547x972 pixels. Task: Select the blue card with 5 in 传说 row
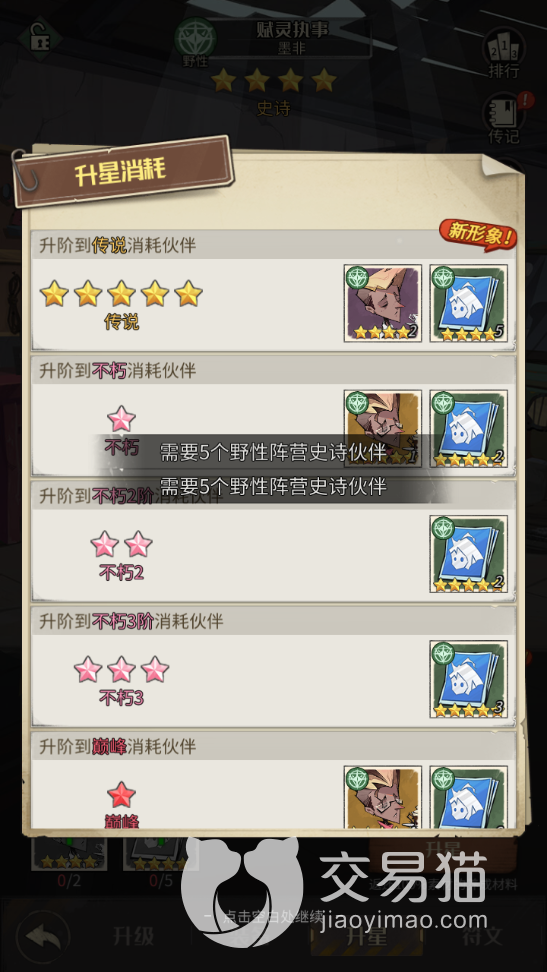coord(468,303)
